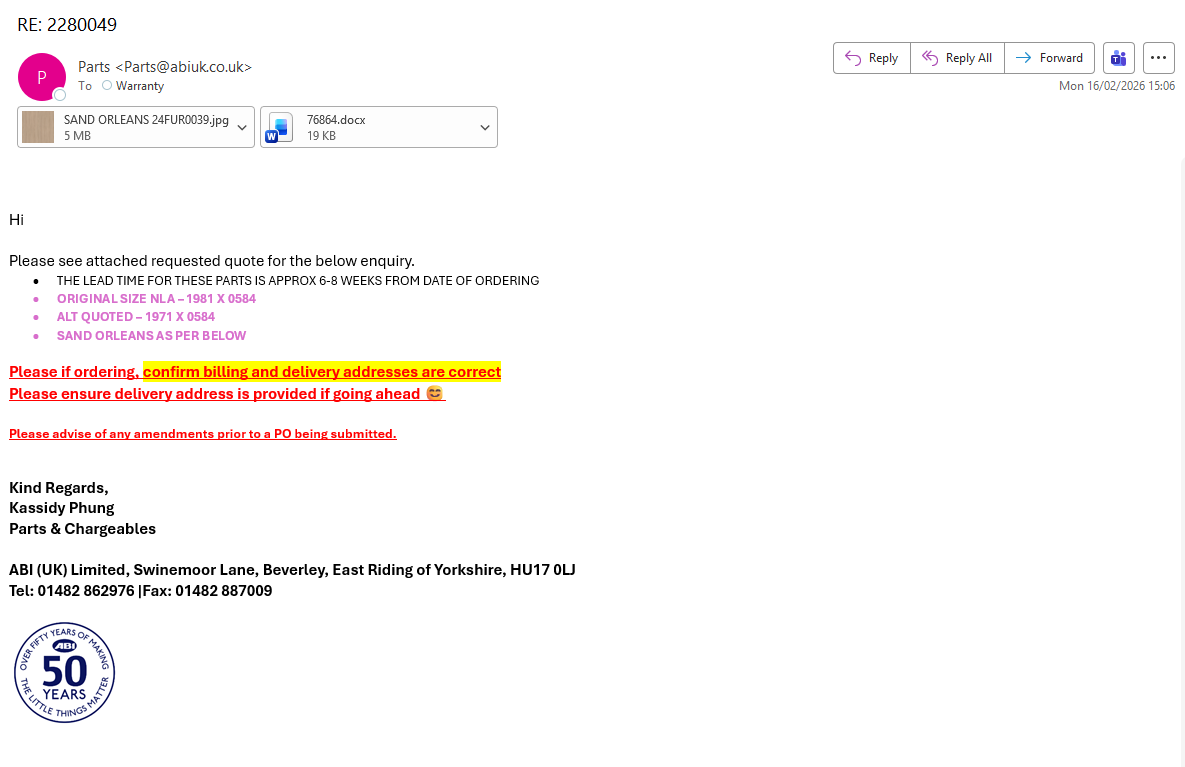Click the Parts & Chargeables signature line
The width and height of the screenshot is (1185, 767).
click(x=82, y=529)
